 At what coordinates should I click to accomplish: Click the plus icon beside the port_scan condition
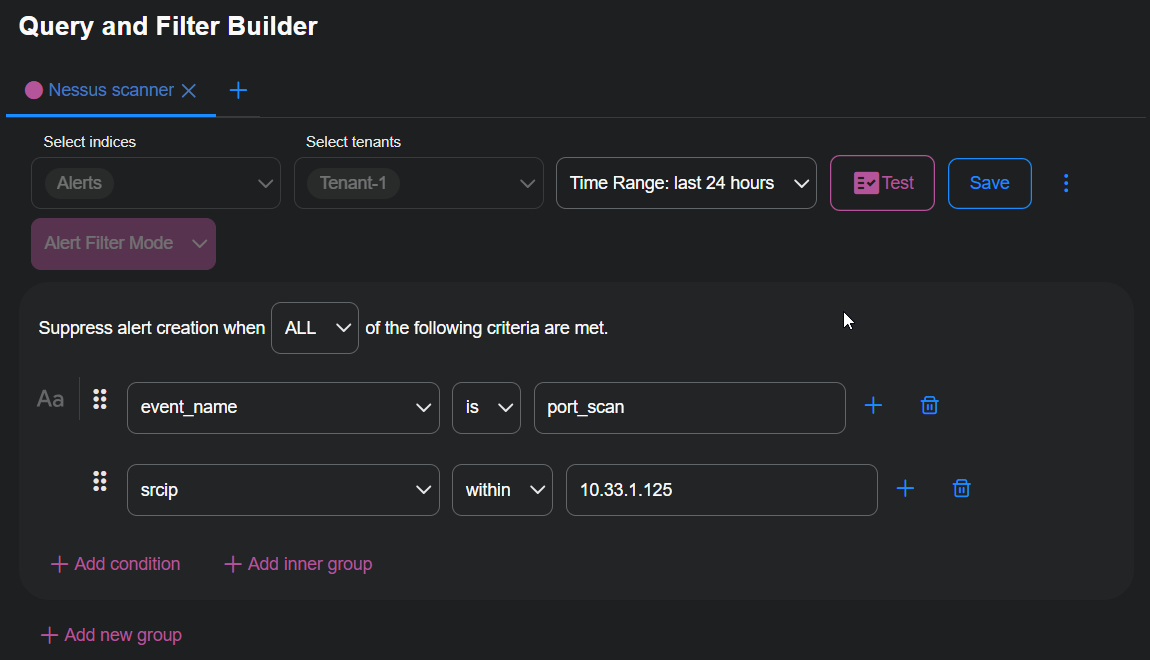click(x=873, y=405)
